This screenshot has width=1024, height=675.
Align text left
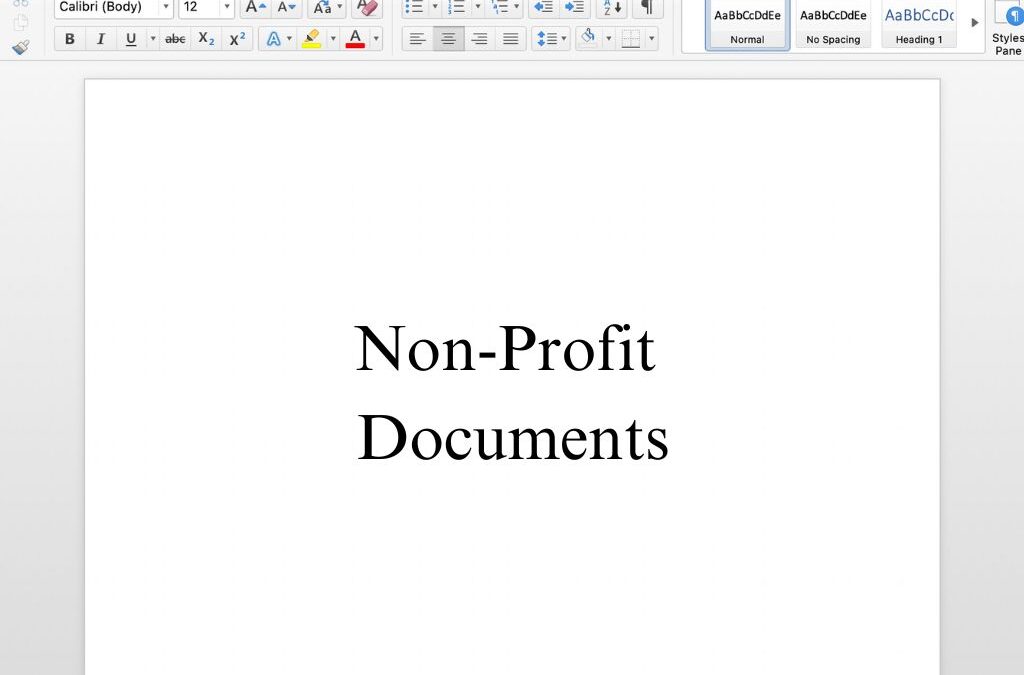(417, 39)
